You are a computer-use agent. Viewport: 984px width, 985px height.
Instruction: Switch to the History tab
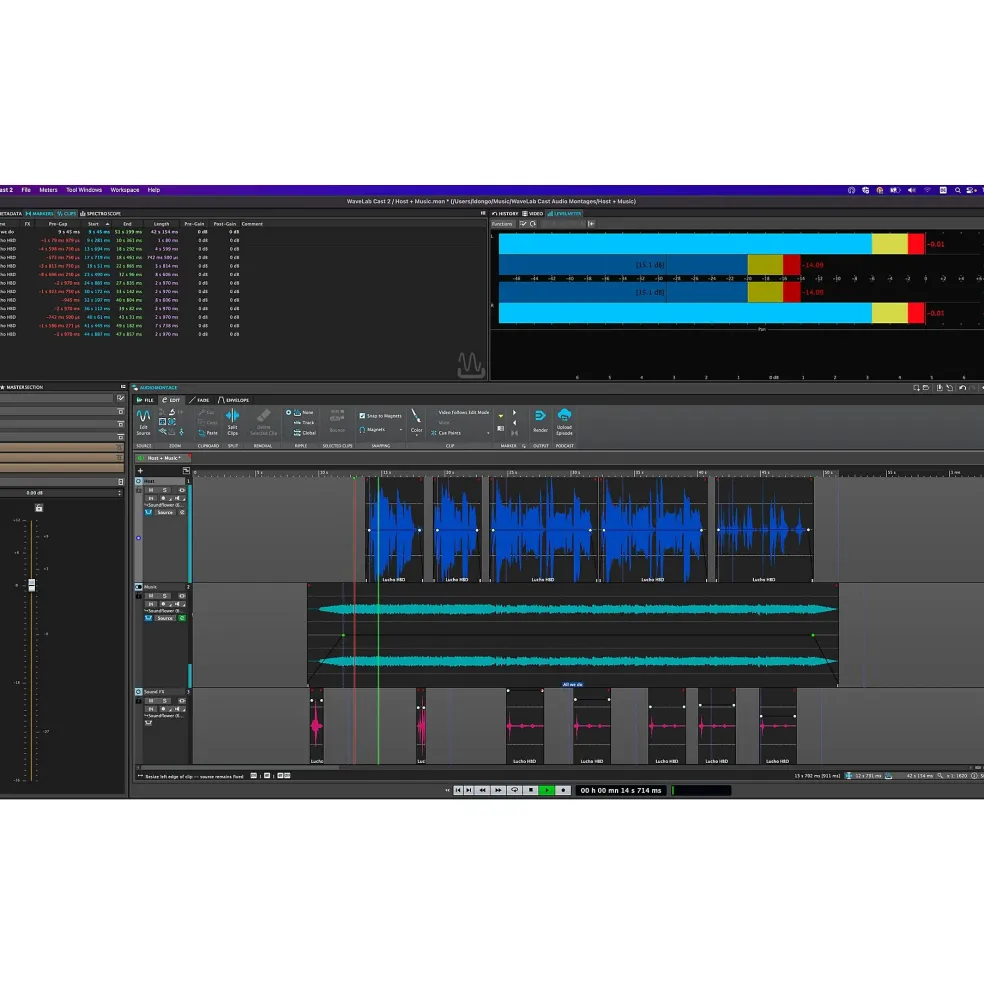[505, 214]
